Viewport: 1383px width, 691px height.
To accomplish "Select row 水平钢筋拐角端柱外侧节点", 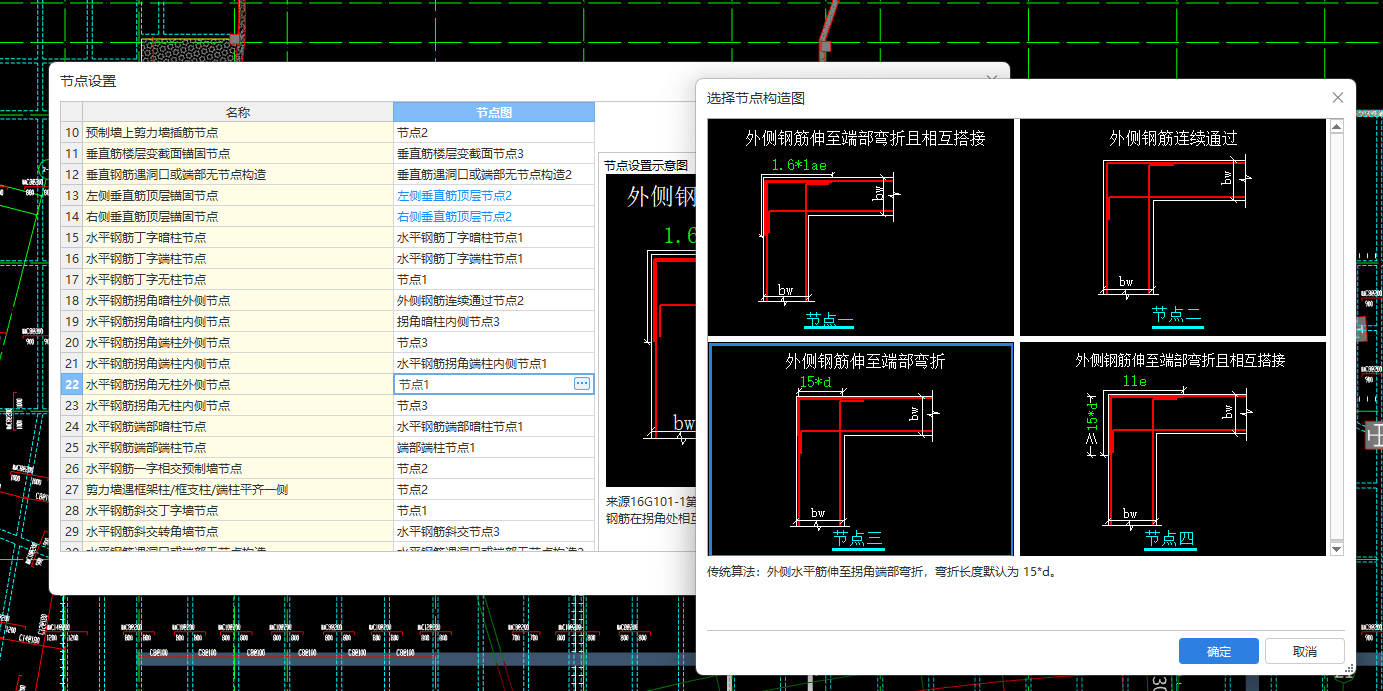I will coord(238,342).
